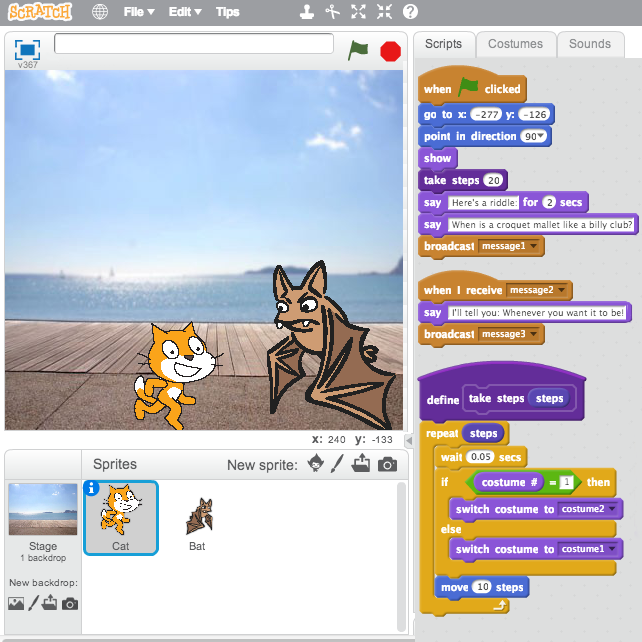Select the Cat sprite thumbnail
The image size is (642, 642).
point(121,518)
